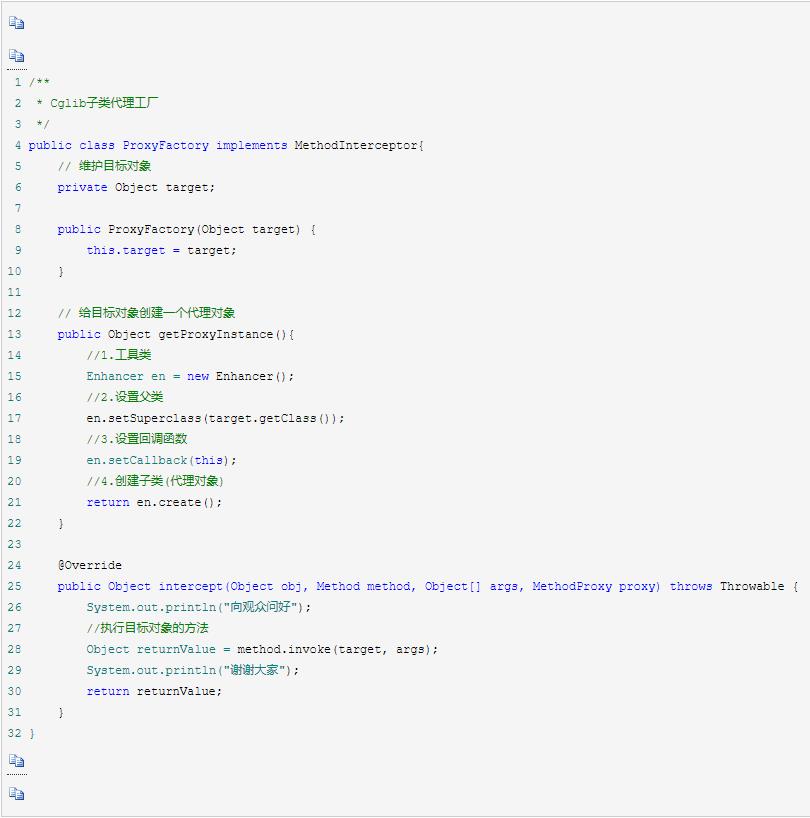Click the constructor 'ProxyFactory(Object target)' text
The height and width of the screenshot is (818, 810).
(204, 229)
